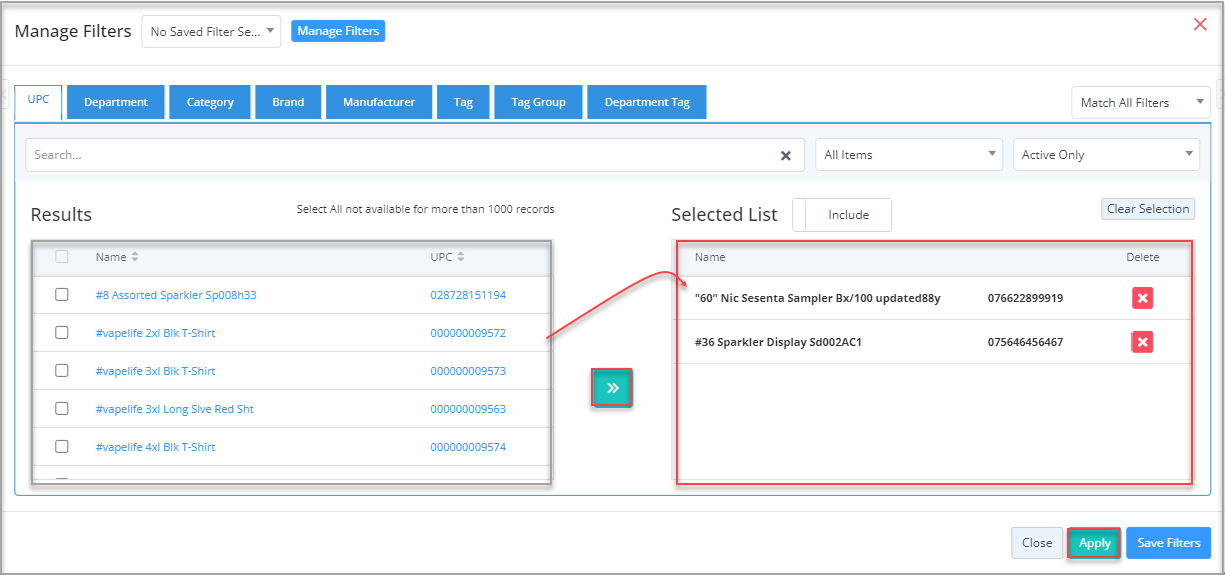Delete the Nic Sesenta Sampler row
Screen dimensions: 1225x575
click(x=1143, y=298)
